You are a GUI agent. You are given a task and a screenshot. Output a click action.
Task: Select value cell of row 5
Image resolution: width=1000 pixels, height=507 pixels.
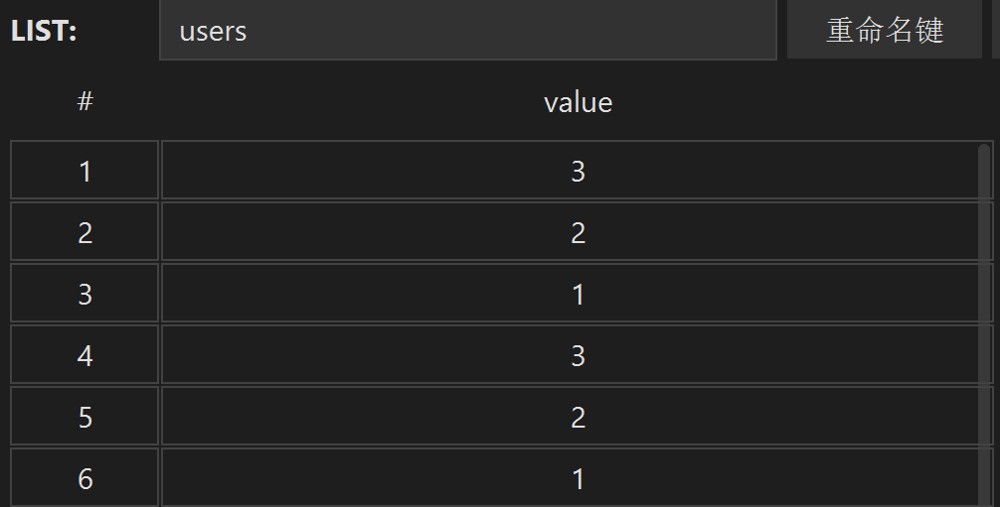[577, 416]
